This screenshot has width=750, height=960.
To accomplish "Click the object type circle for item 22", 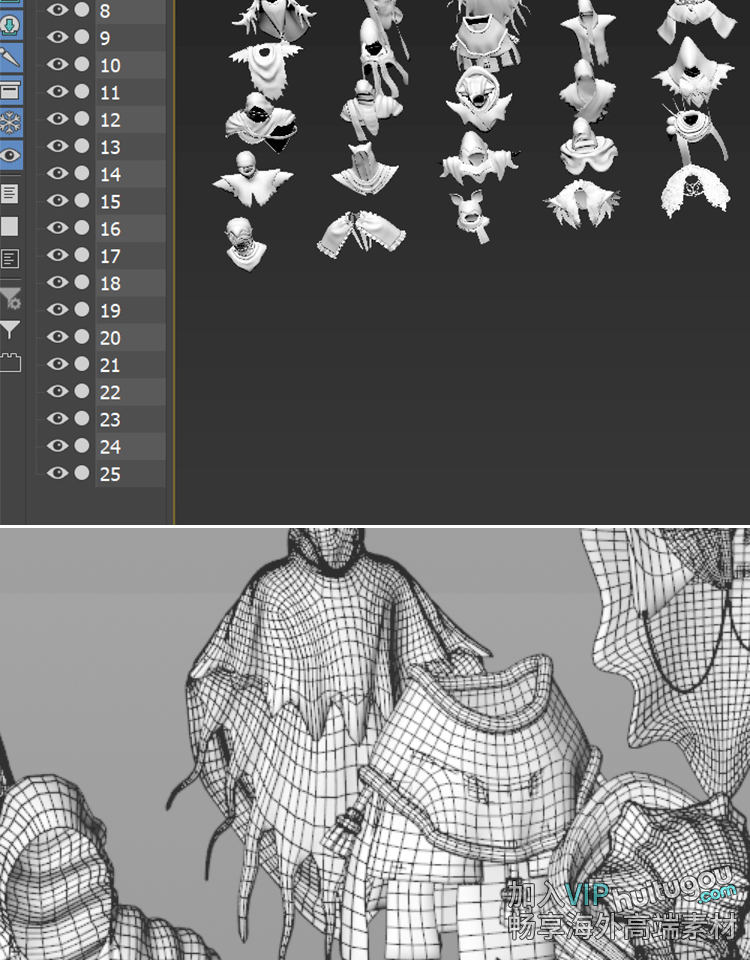I will point(81,391).
